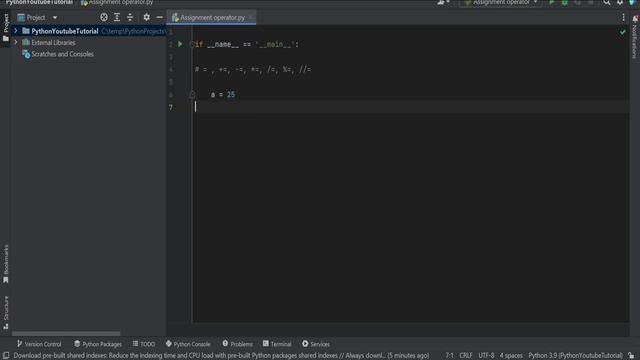The width and height of the screenshot is (640, 360).
Task: Open the Problems tool window
Action: coord(238,344)
